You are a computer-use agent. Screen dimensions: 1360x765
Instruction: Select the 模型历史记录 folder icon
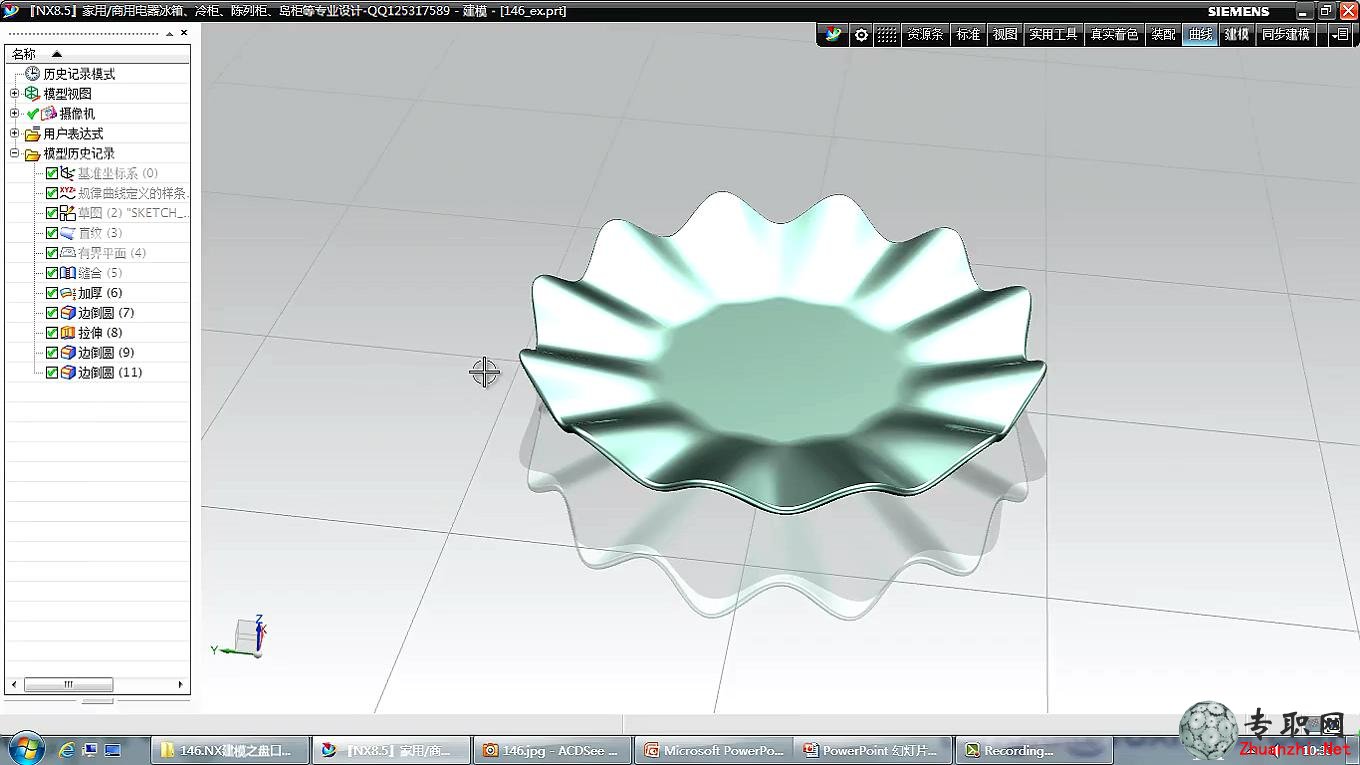32,154
